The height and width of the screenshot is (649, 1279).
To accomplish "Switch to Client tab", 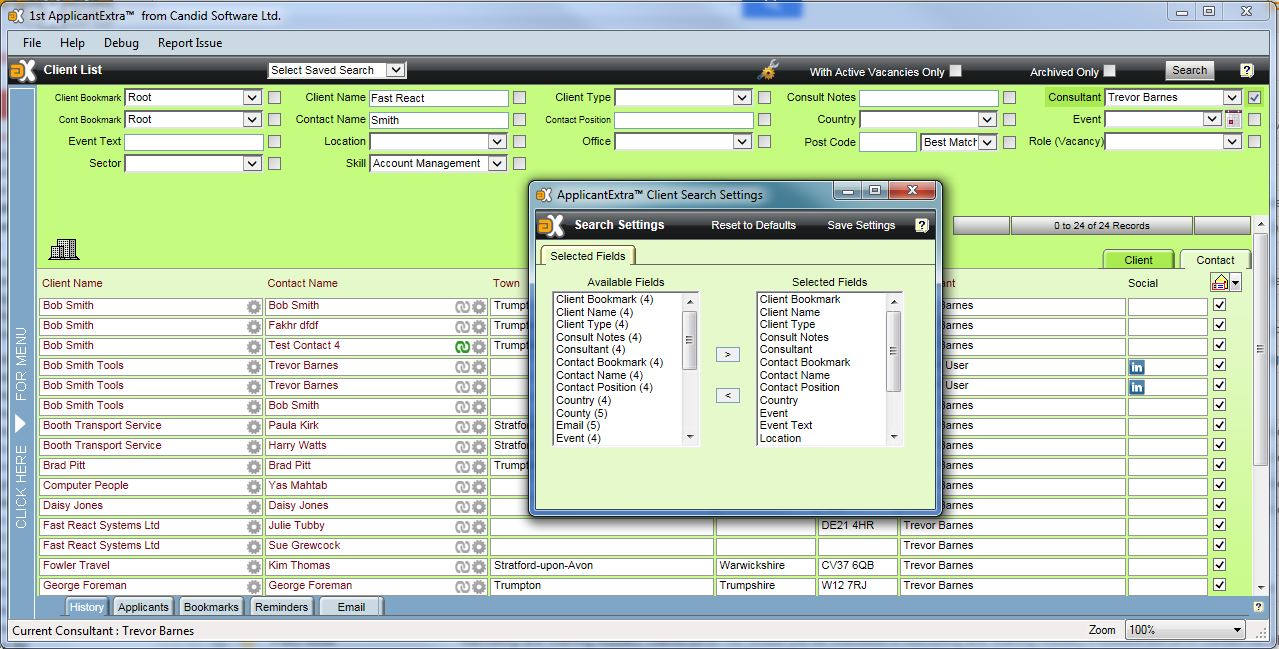I will [x=1138, y=260].
